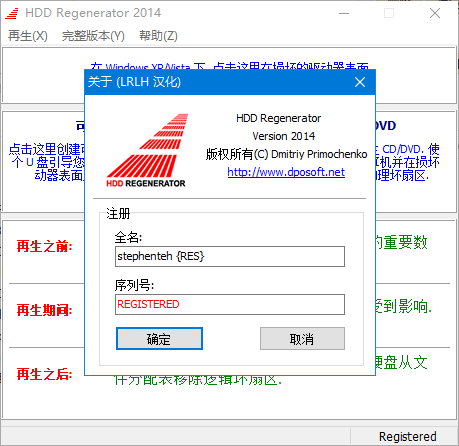Click the blue 点击这里创建 USB link text
The image size is (459, 446).
click(47, 162)
